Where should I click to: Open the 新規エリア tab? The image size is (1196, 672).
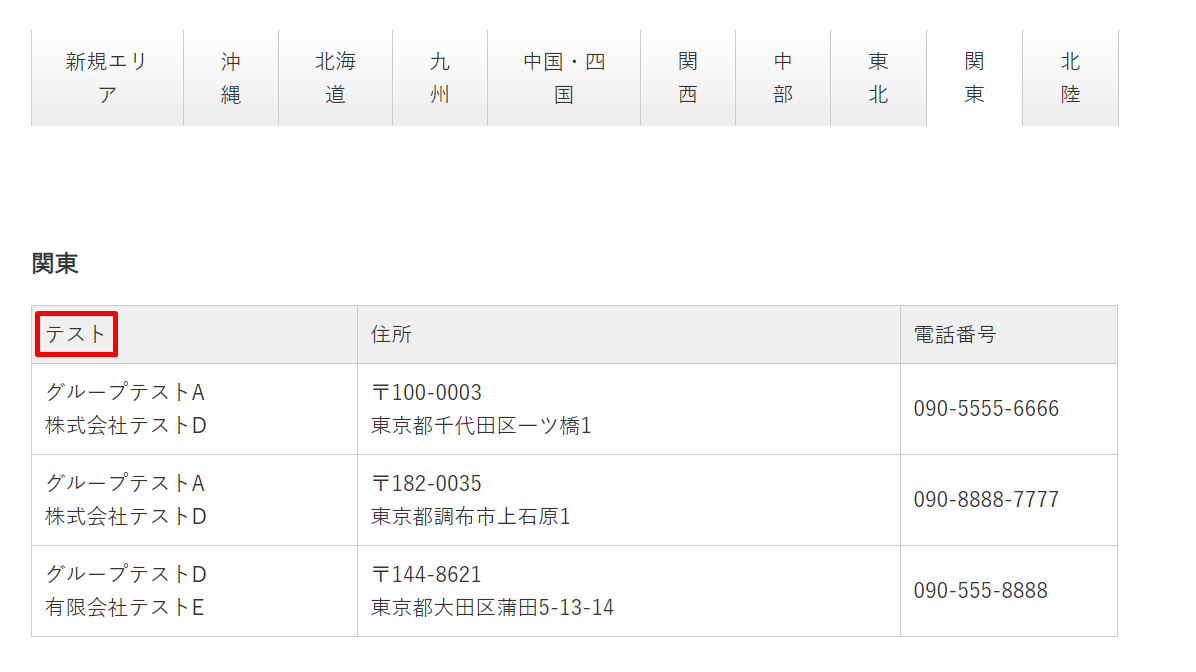point(107,78)
